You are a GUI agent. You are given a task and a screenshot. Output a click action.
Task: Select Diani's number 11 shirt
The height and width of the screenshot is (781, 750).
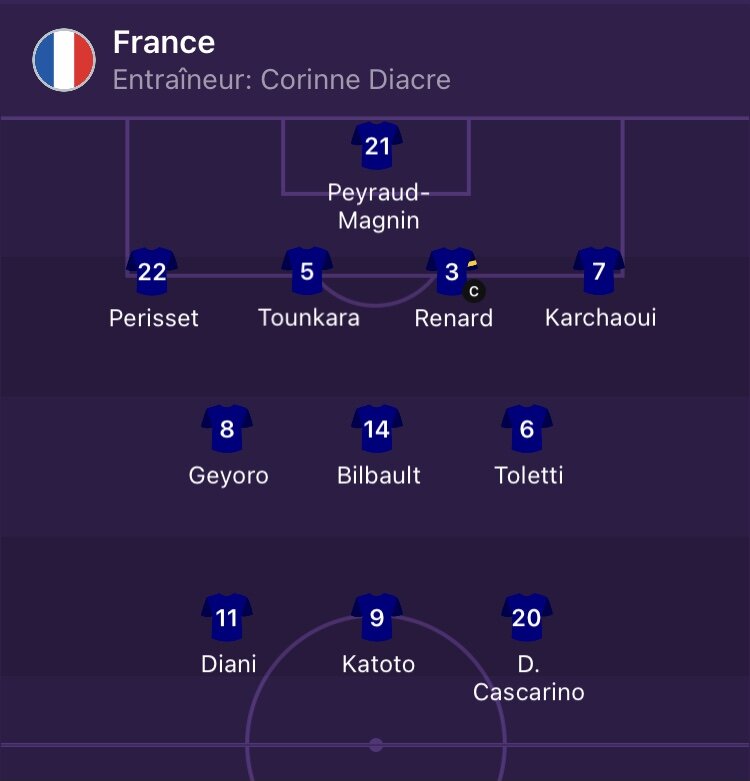227,618
